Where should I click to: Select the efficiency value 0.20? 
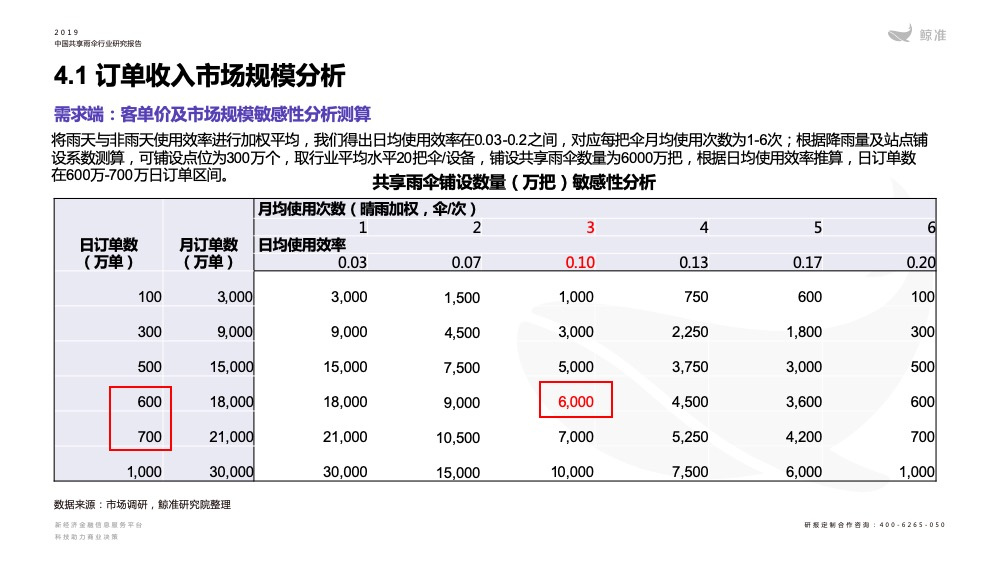(x=920, y=262)
